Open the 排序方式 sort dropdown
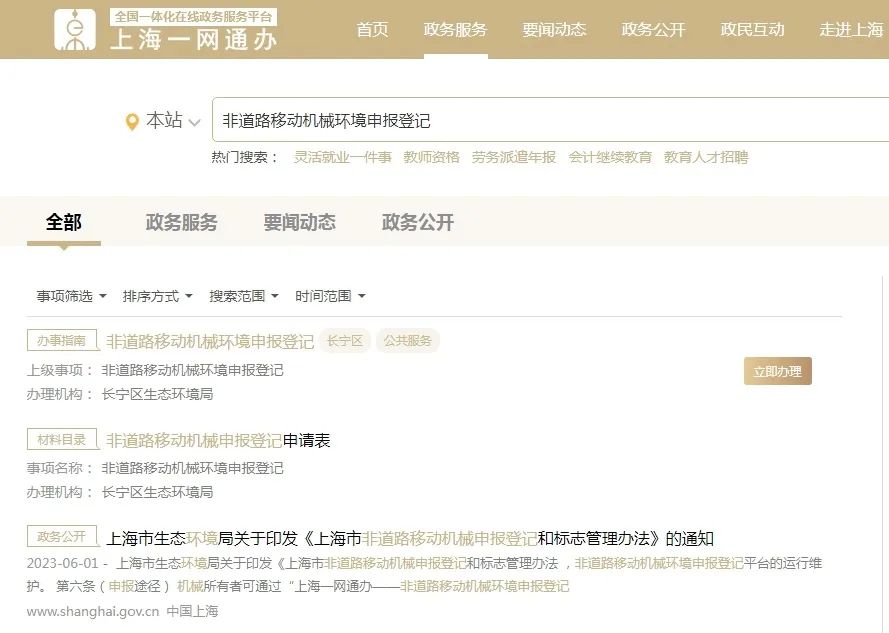This screenshot has width=889, height=633. 157,296
